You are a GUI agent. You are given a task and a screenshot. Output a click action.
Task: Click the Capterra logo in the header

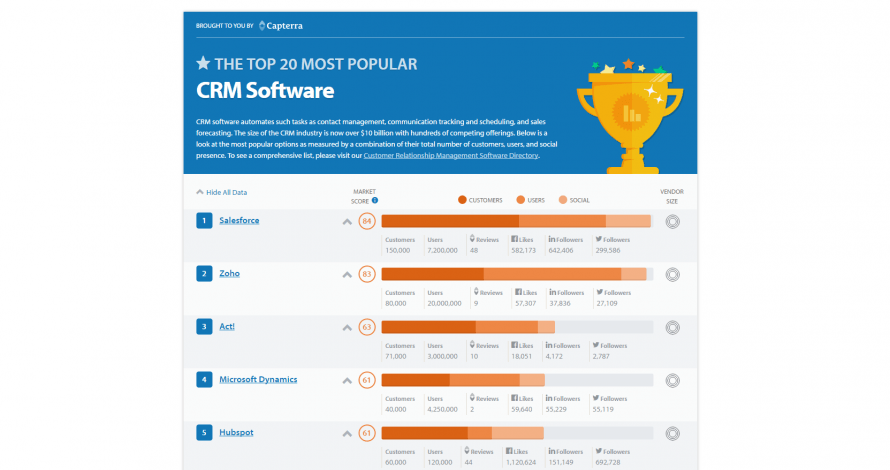click(280, 26)
